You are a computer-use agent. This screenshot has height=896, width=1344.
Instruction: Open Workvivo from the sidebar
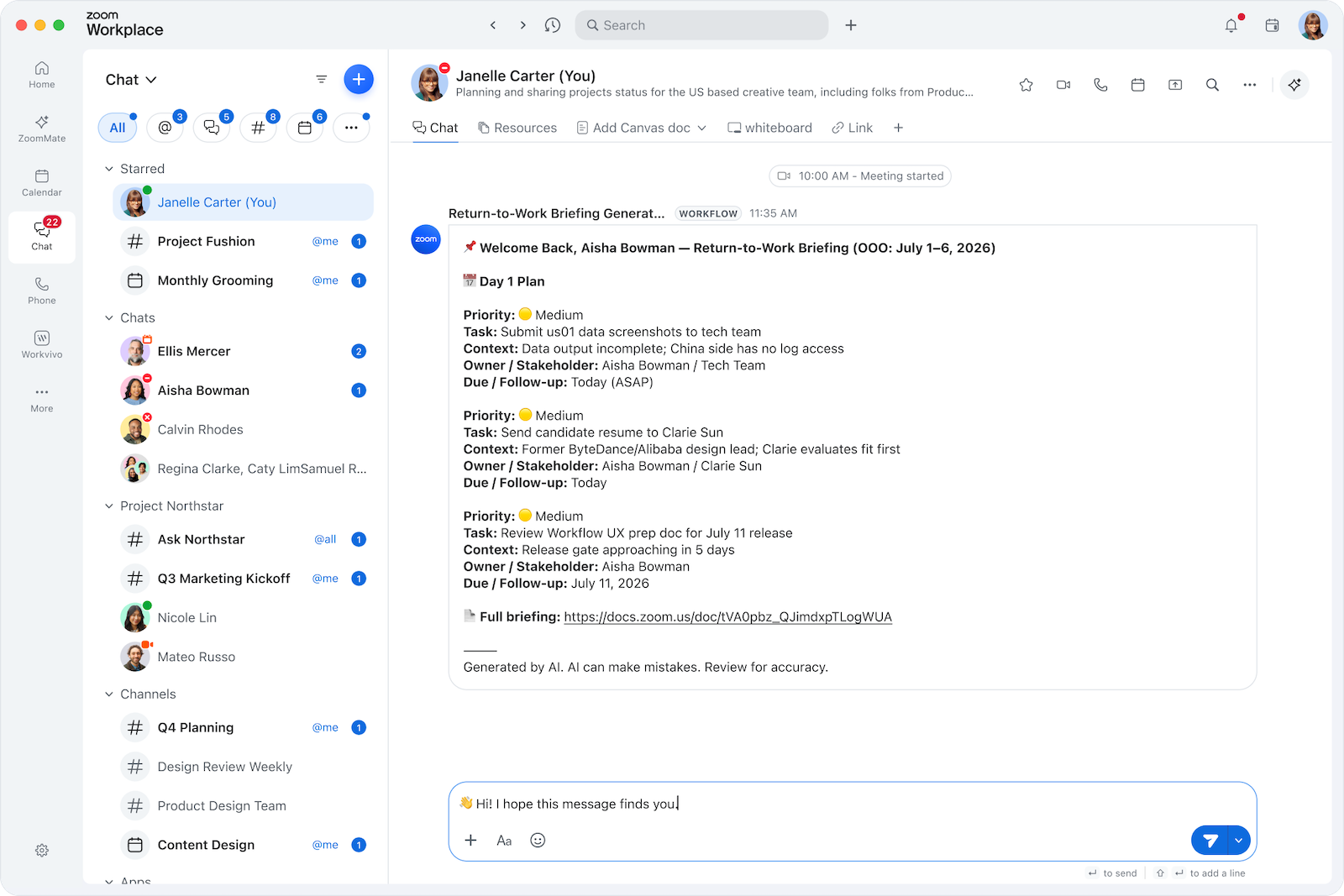coord(42,344)
